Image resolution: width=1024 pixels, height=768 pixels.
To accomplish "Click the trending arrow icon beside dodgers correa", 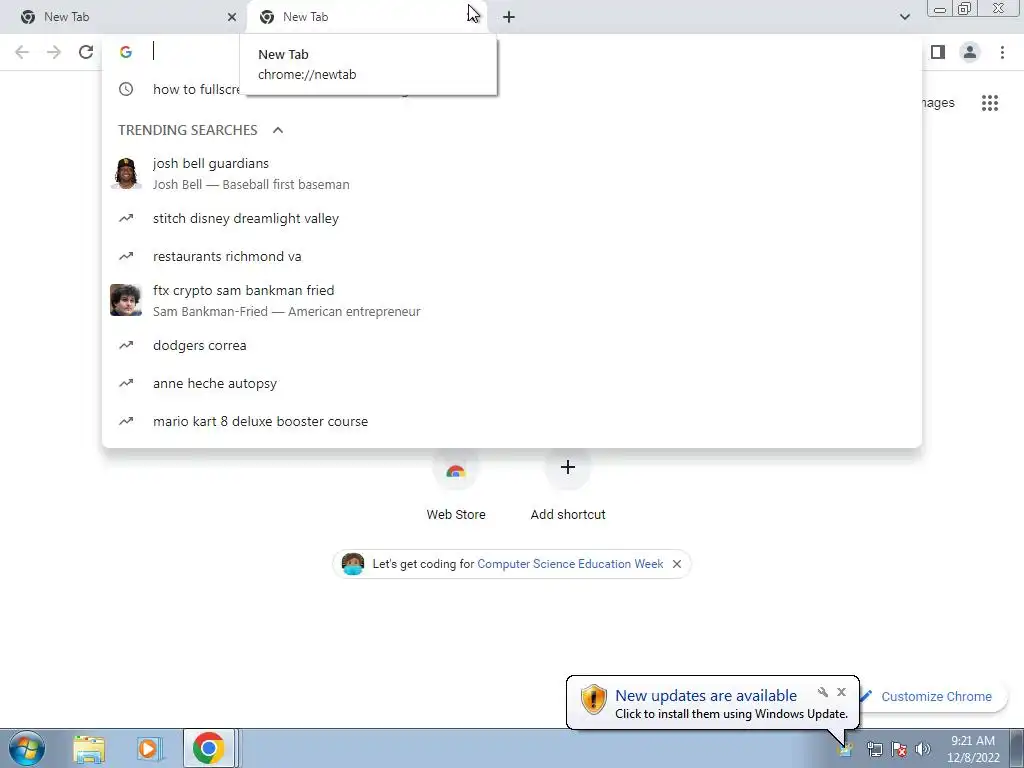I will pyautogui.click(x=126, y=345).
